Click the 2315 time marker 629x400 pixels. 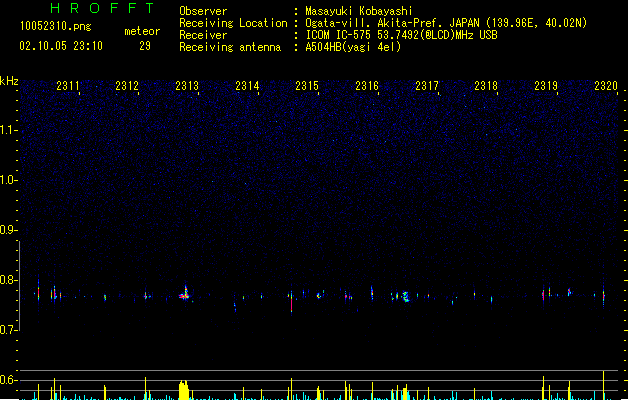coord(307,86)
